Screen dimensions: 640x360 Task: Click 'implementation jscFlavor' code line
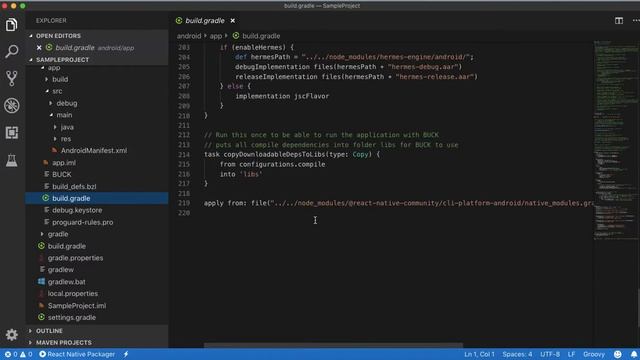coord(282,96)
